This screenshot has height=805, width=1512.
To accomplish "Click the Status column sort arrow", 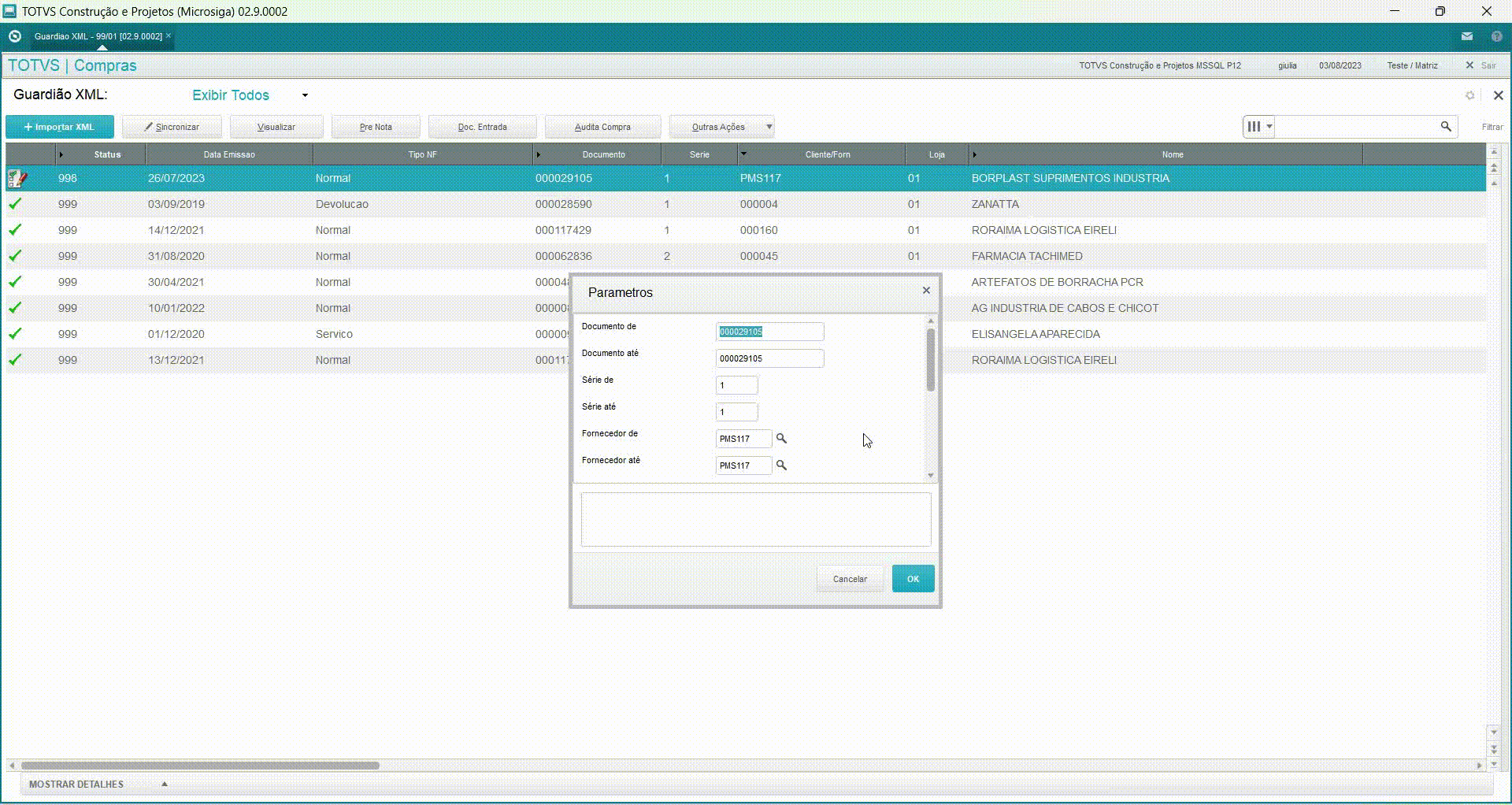I will pyautogui.click(x=61, y=154).
